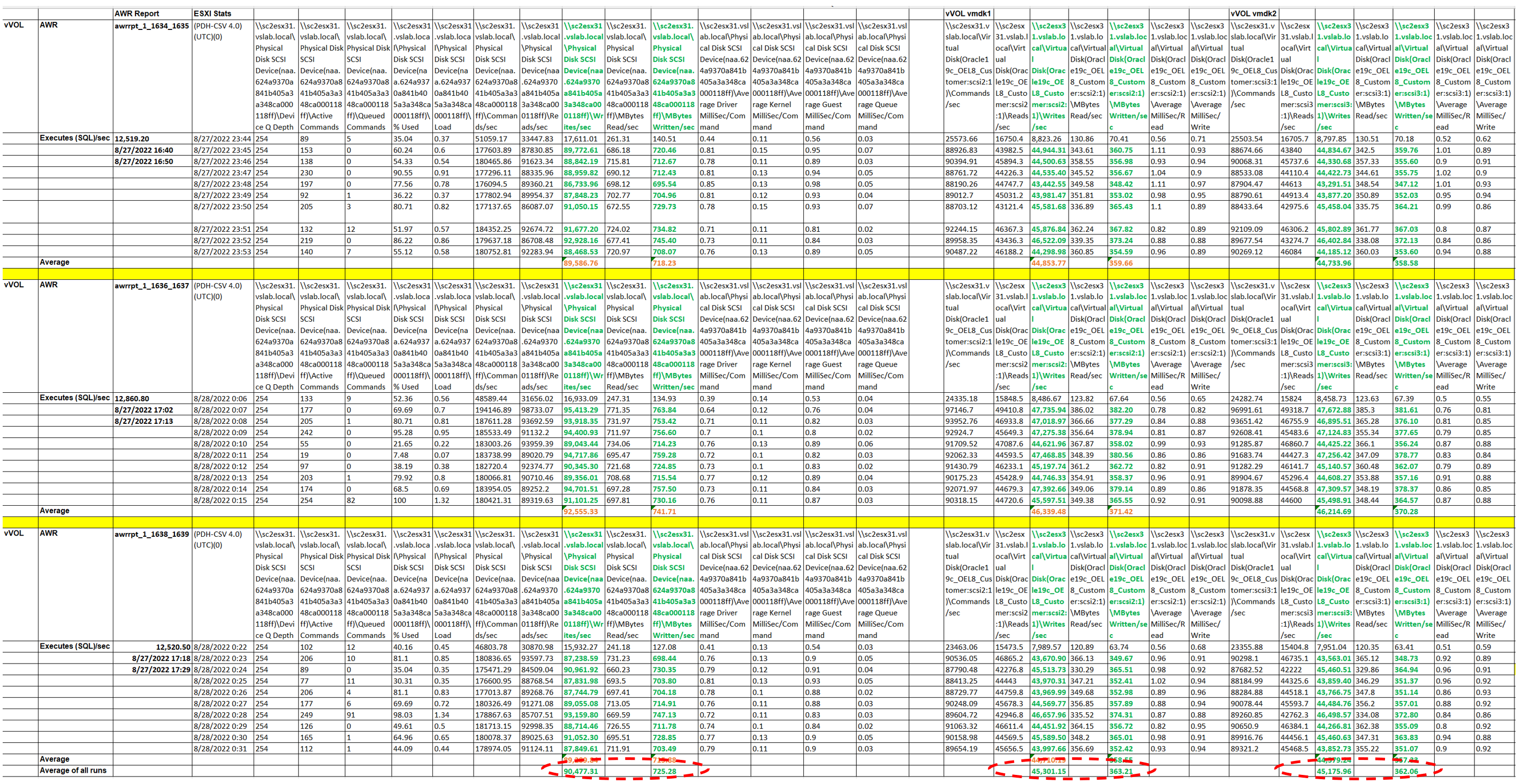This screenshot has height=784, width=1522.
Task: Select the AWR Report header cell
Action: 137,13
